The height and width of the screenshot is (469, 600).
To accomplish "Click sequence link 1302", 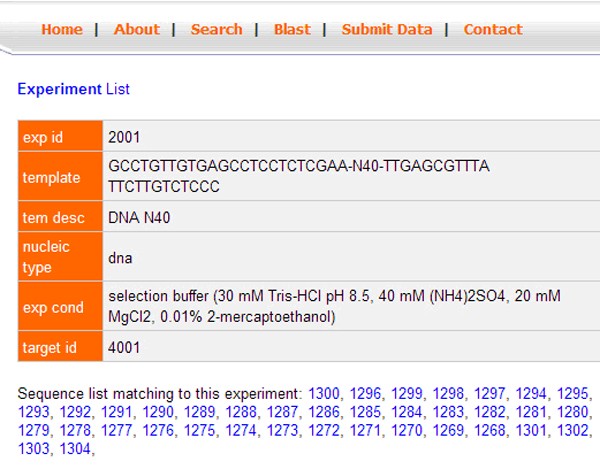I will tap(573, 431).
